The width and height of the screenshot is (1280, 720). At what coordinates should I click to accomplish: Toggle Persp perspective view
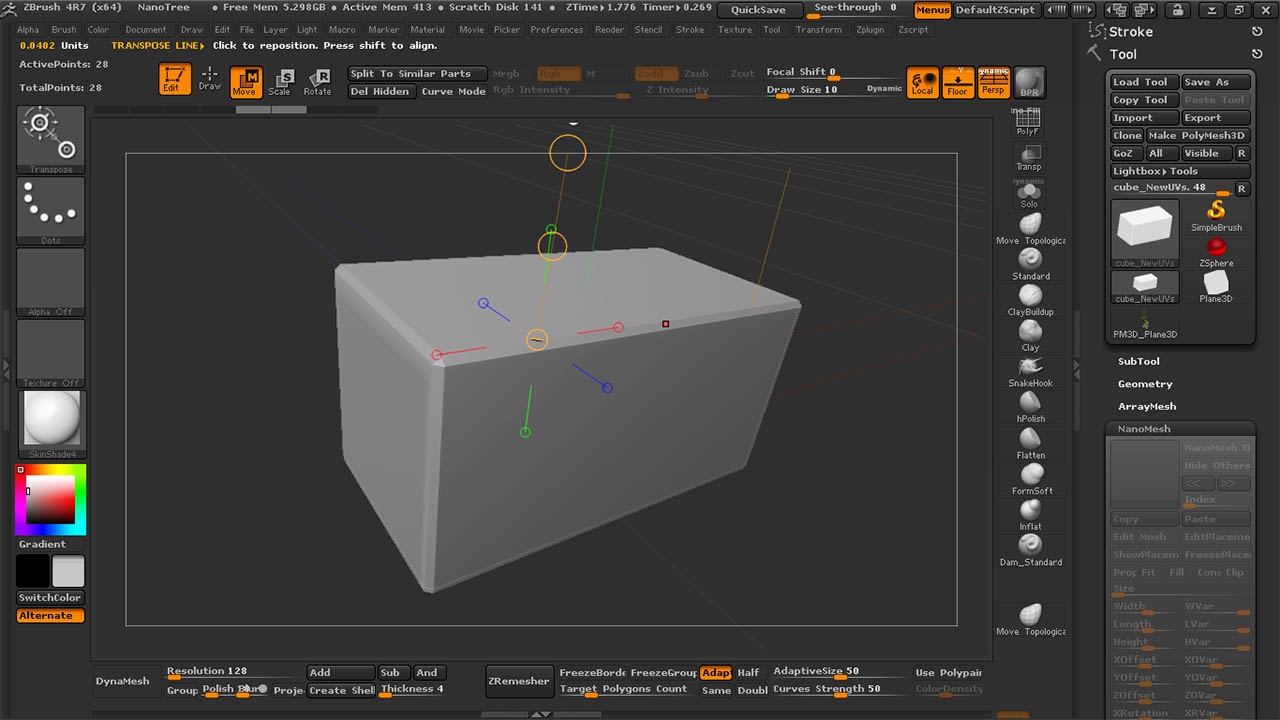(993, 82)
